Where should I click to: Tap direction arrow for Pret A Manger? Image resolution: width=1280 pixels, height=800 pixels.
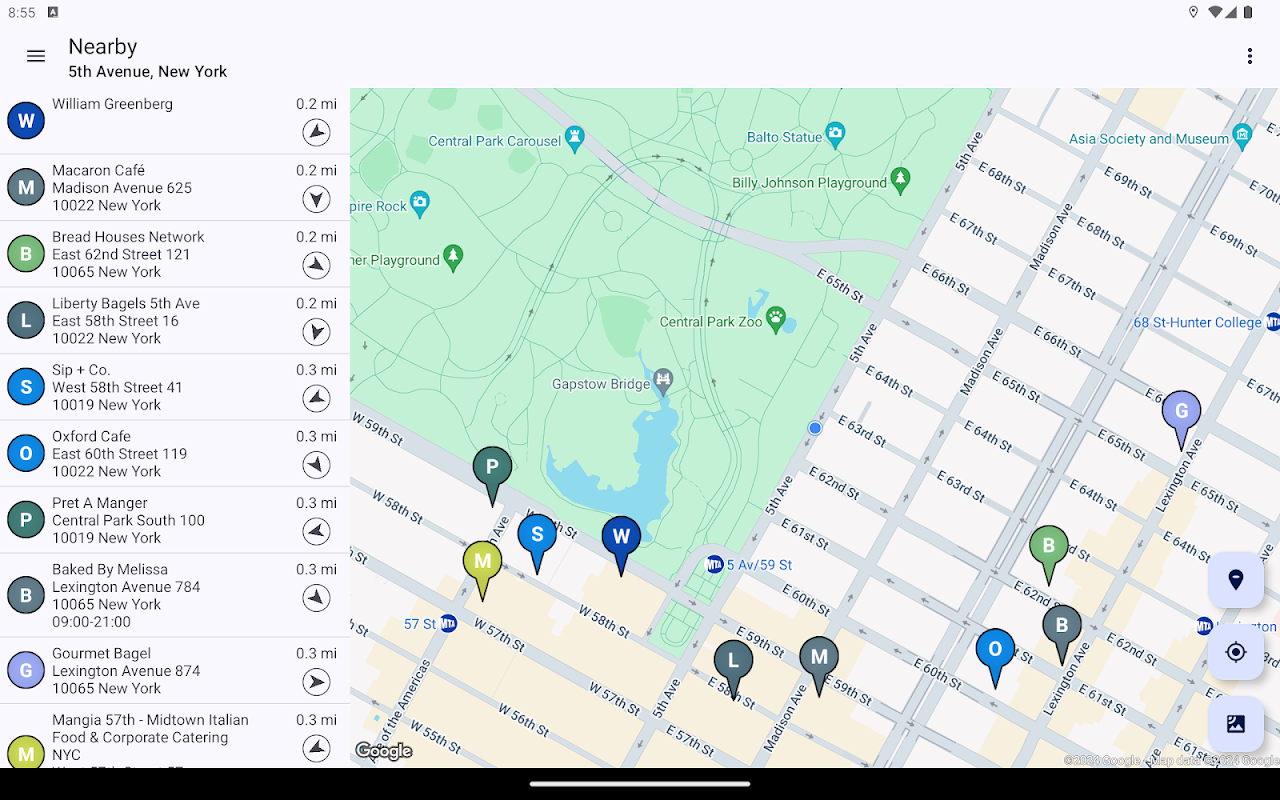tap(316, 531)
